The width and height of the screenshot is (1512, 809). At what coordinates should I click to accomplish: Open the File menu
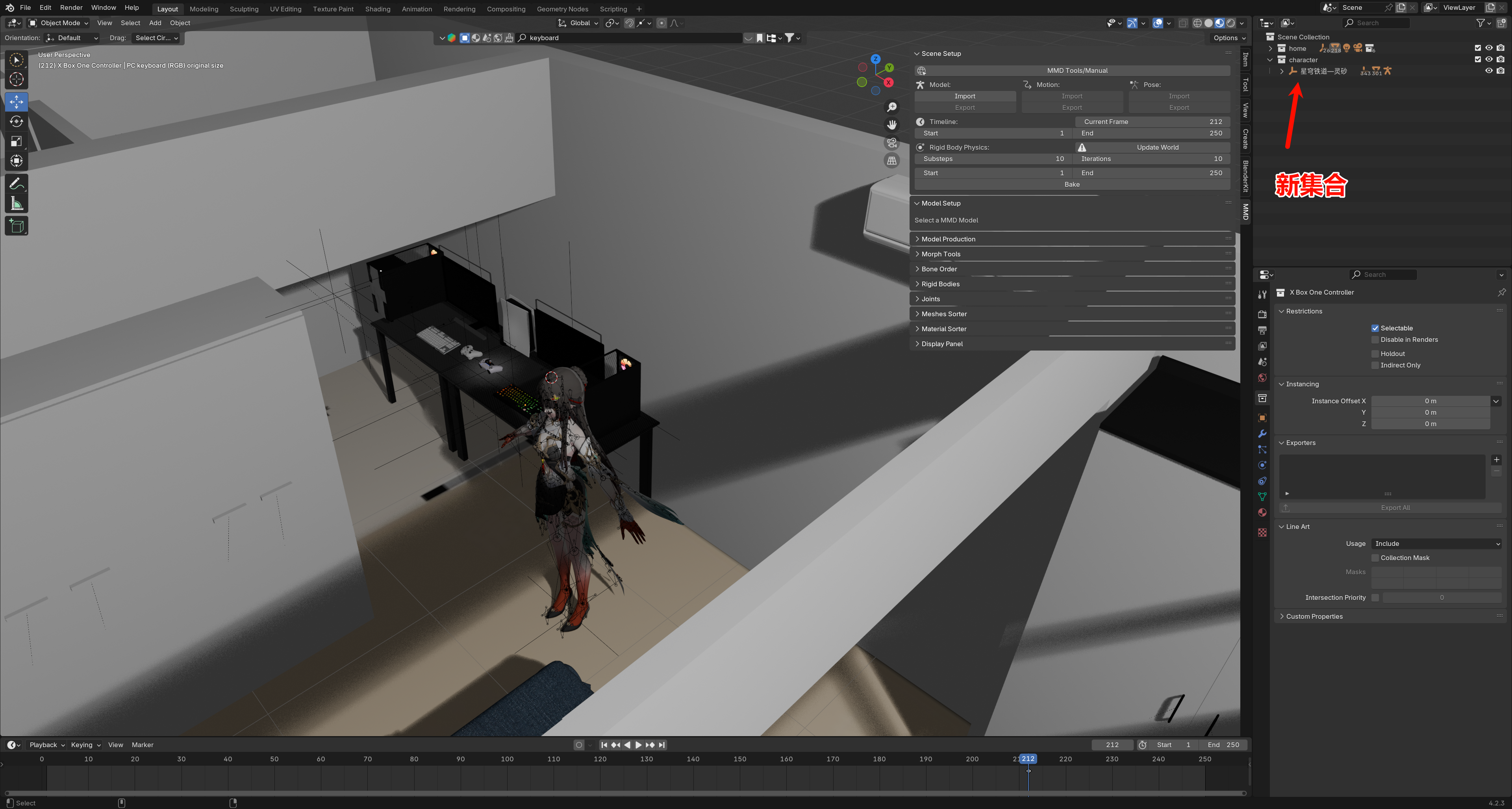25,7
